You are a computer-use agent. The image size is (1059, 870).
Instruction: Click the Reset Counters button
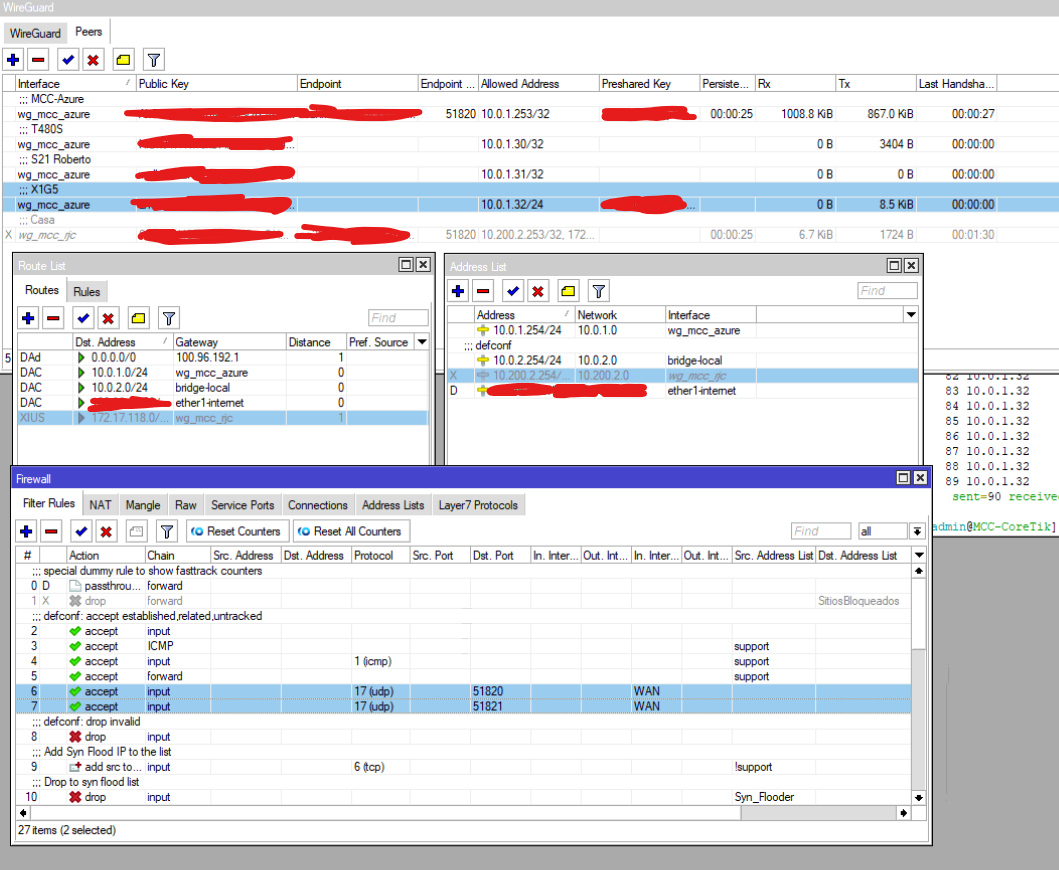click(x=238, y=532)
